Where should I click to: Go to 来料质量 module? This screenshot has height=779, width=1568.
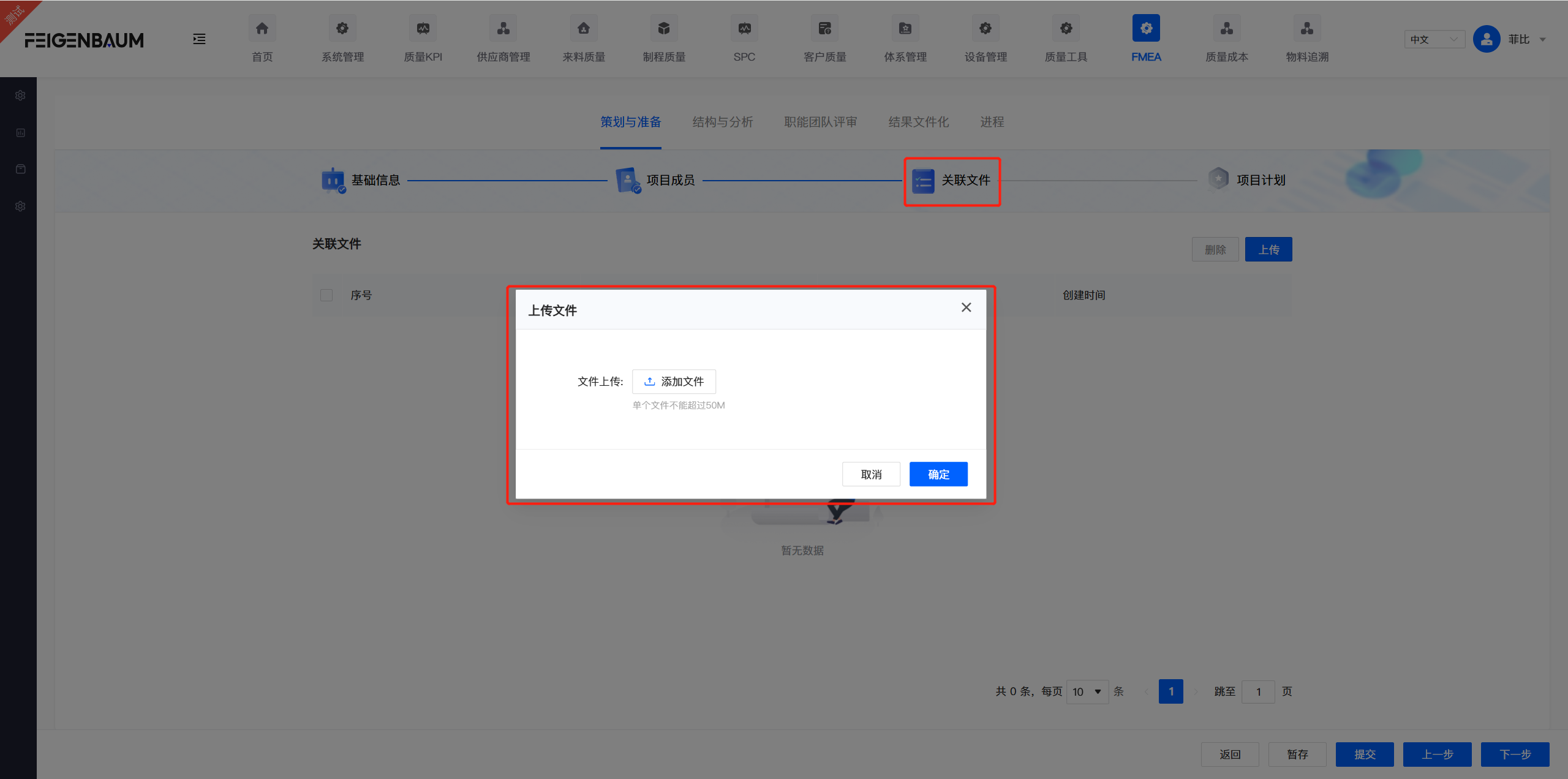[582, 39]
